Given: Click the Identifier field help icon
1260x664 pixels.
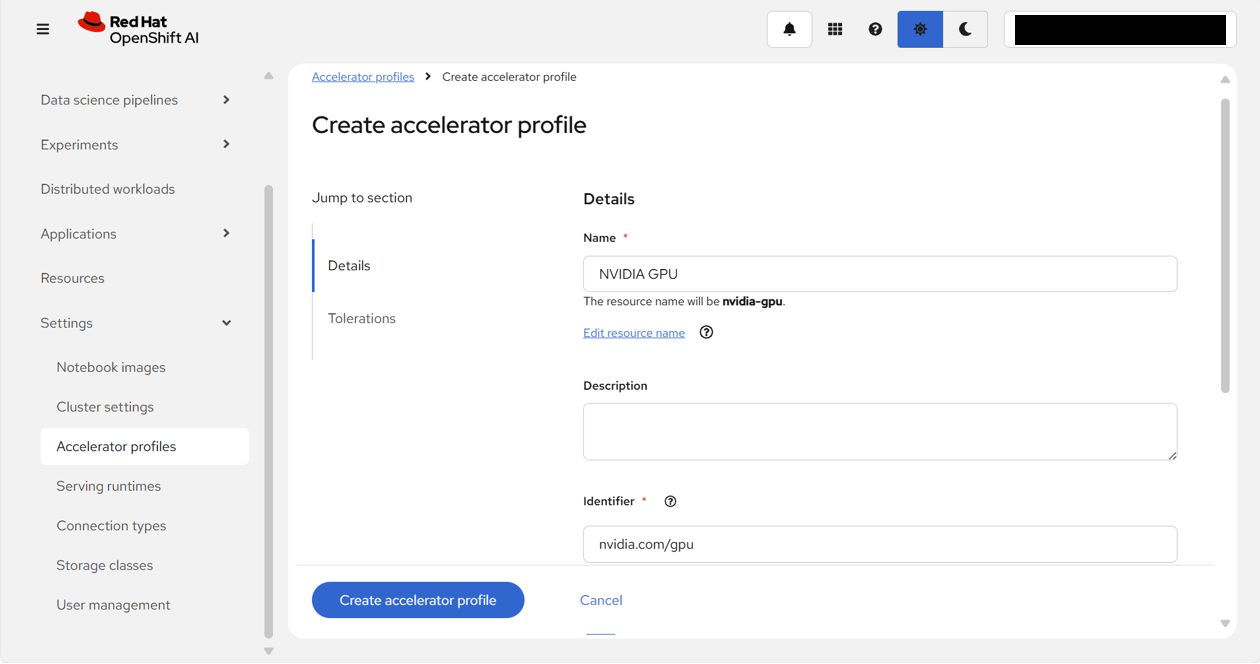Looking at the screenshot, I should (670, 501).
